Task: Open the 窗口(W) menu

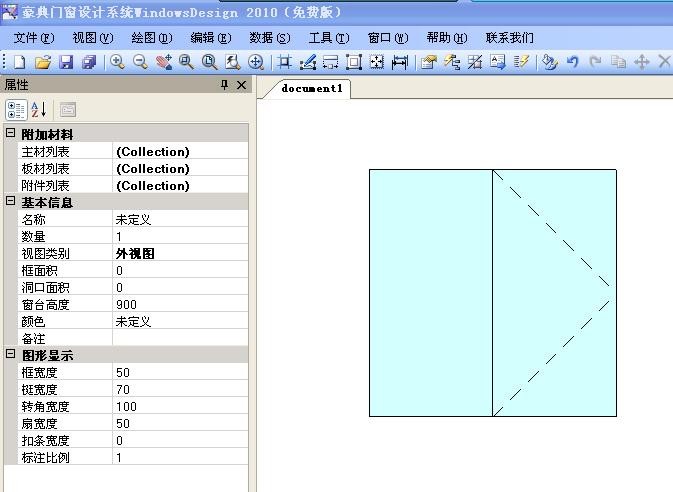Action: click(x=388, y=38)
